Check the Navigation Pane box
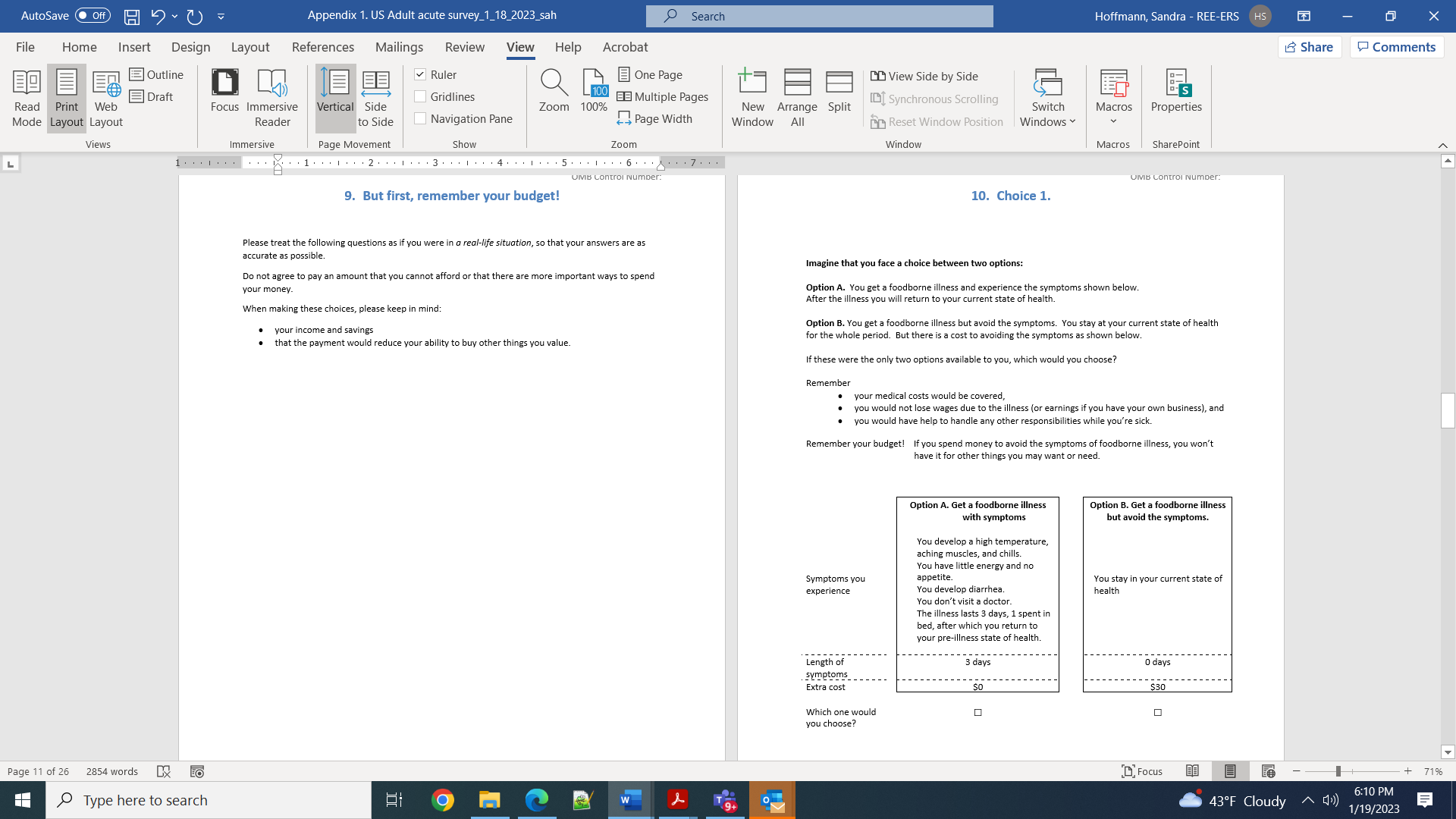The width and height of the screenshot is (1456, 819). coord(420,118)
